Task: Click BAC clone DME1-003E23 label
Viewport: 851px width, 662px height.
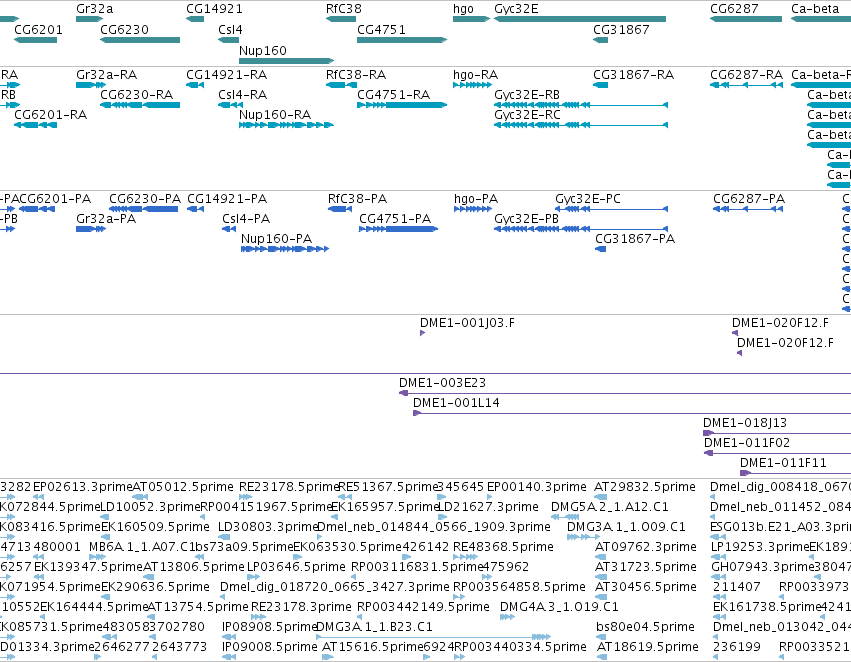Action: point(442,383)
